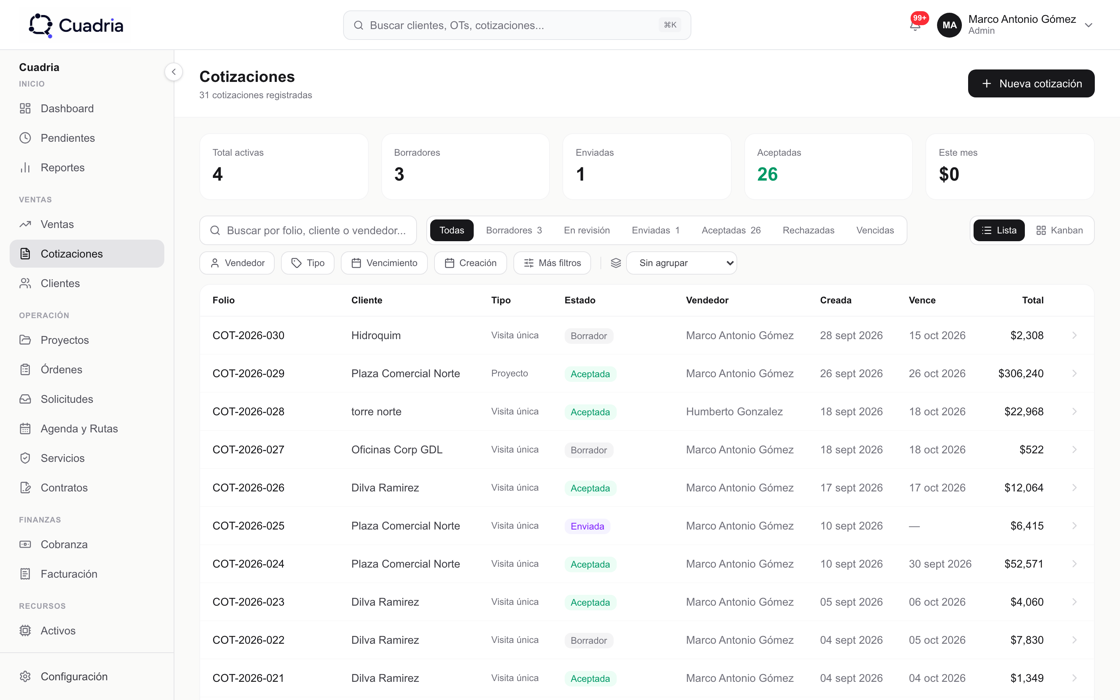The image size is (1120, 700).
Task: Show Enviadas quotations tab
Action: pos(656,230)
